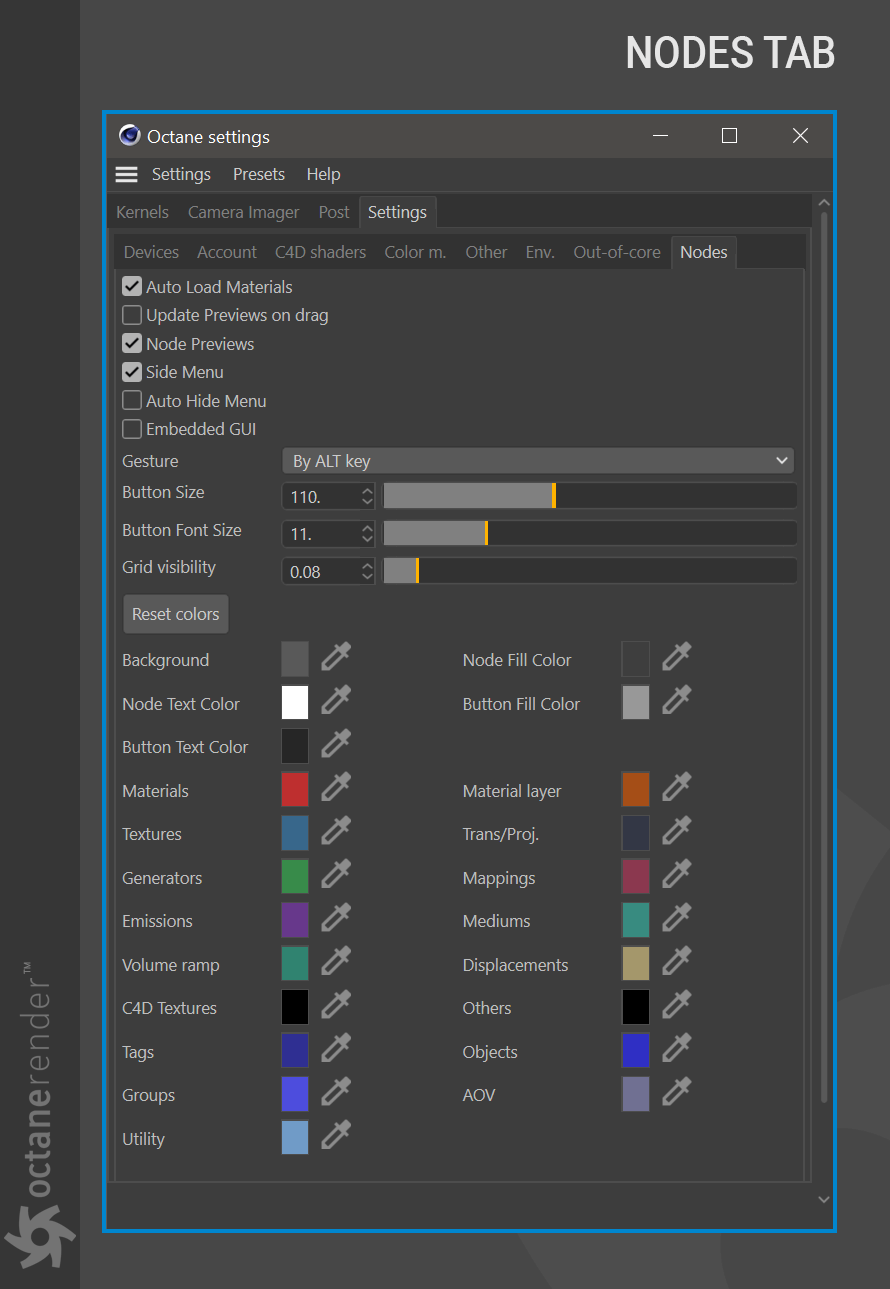Click the white Node Text Color swatch
Viewport: 890px width, 1289px height.
tap(295, 702)
